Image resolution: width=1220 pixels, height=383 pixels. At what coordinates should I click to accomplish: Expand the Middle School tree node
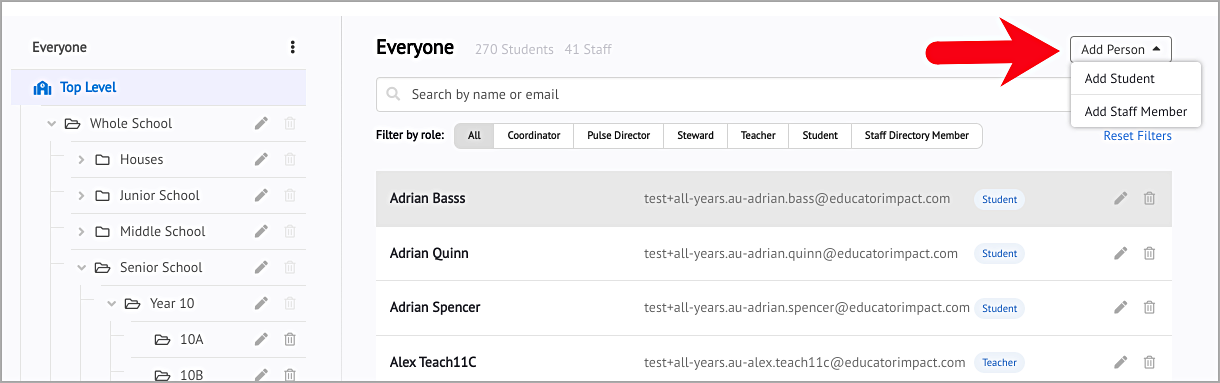pyautogui.click(x=81, y=232)
